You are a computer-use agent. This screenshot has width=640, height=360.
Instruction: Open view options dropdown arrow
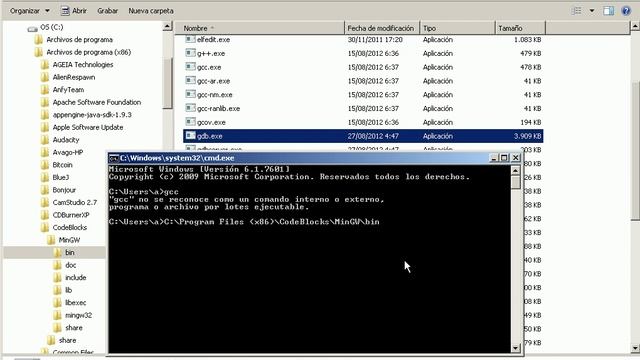(592, 11)
